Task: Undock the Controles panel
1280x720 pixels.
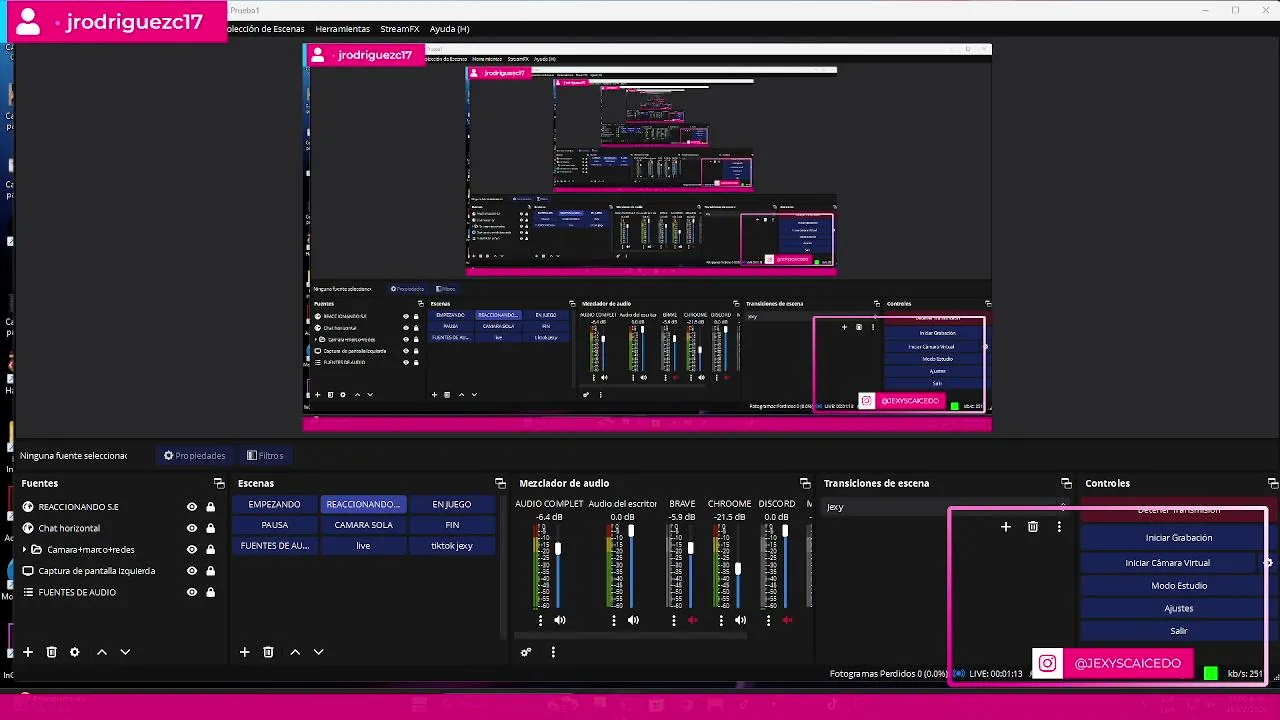Action: click(1272, 484)
